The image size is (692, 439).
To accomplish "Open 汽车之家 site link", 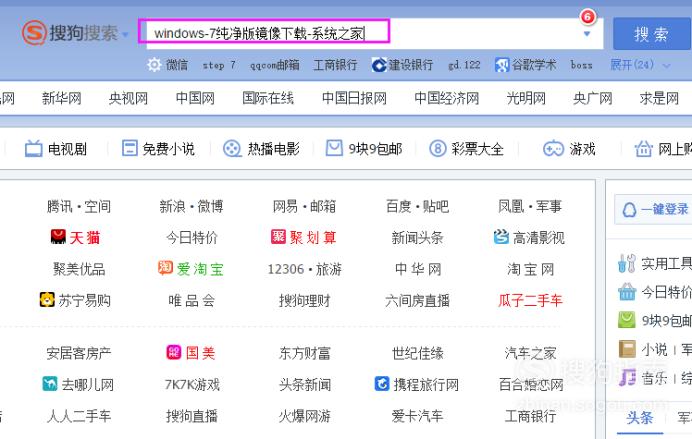I will (x=530, y=353).
